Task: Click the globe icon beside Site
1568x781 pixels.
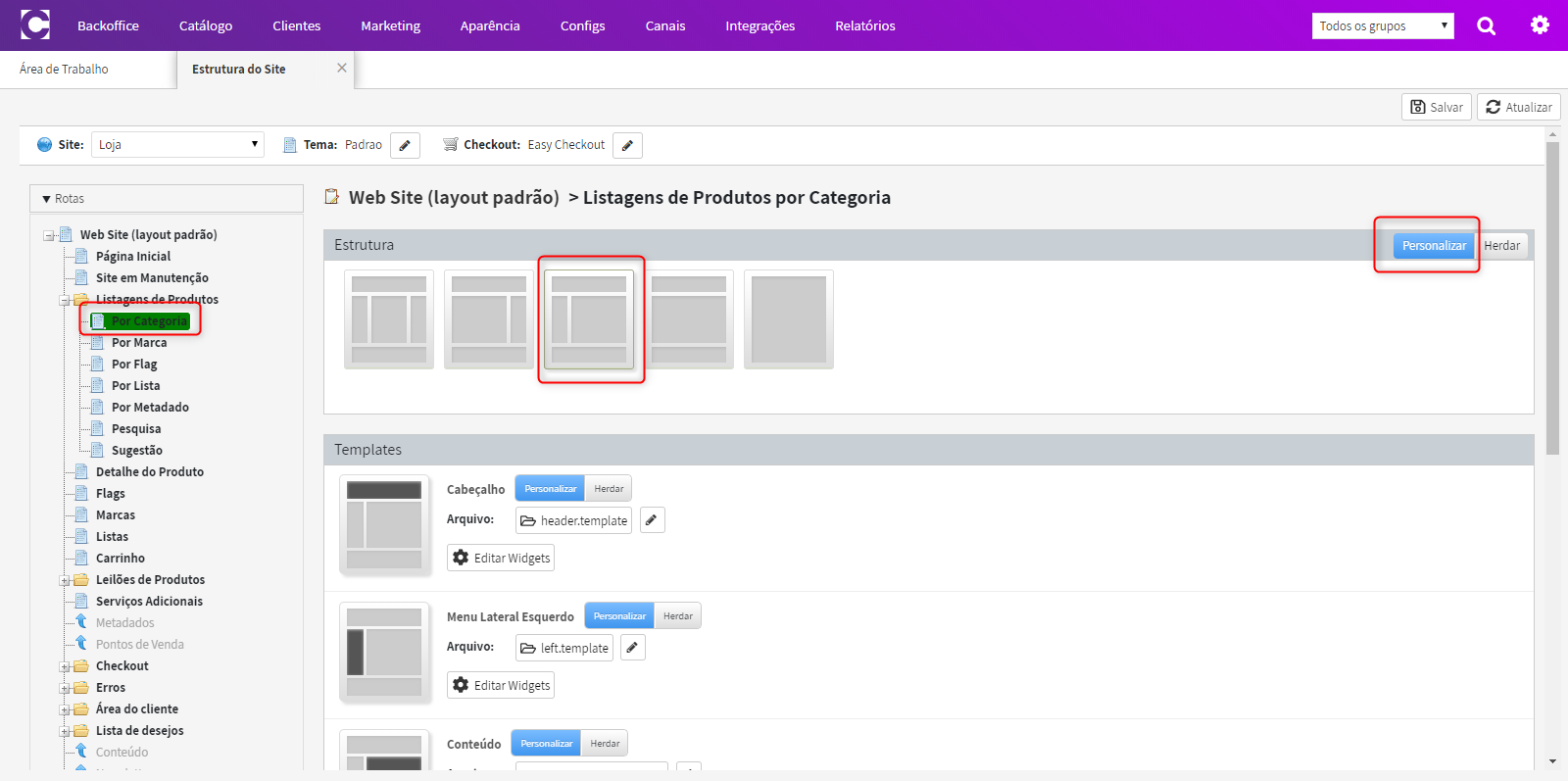Action: click(44, 144)
